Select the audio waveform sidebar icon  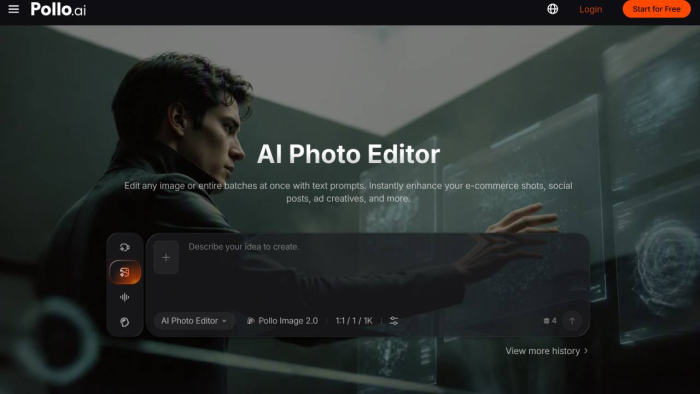tap(125, 297)
